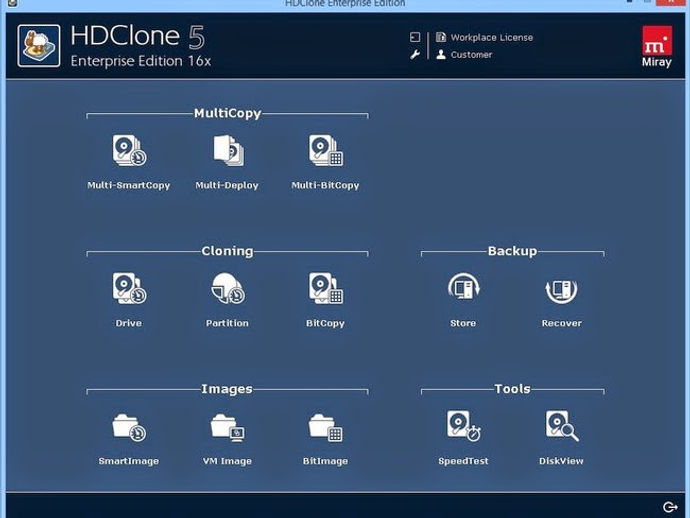690x518 pixels.
Task: Click the Cloning section heading
Action: pyautogui.click(x=228, y=251)
